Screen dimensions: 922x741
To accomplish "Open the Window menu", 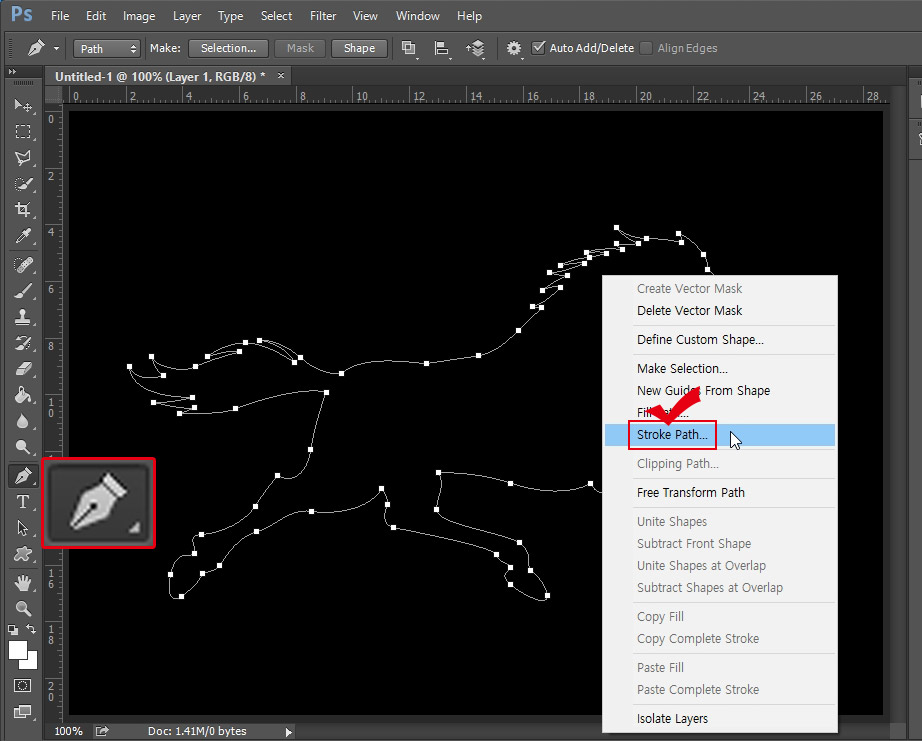I will tap(417, 16).
